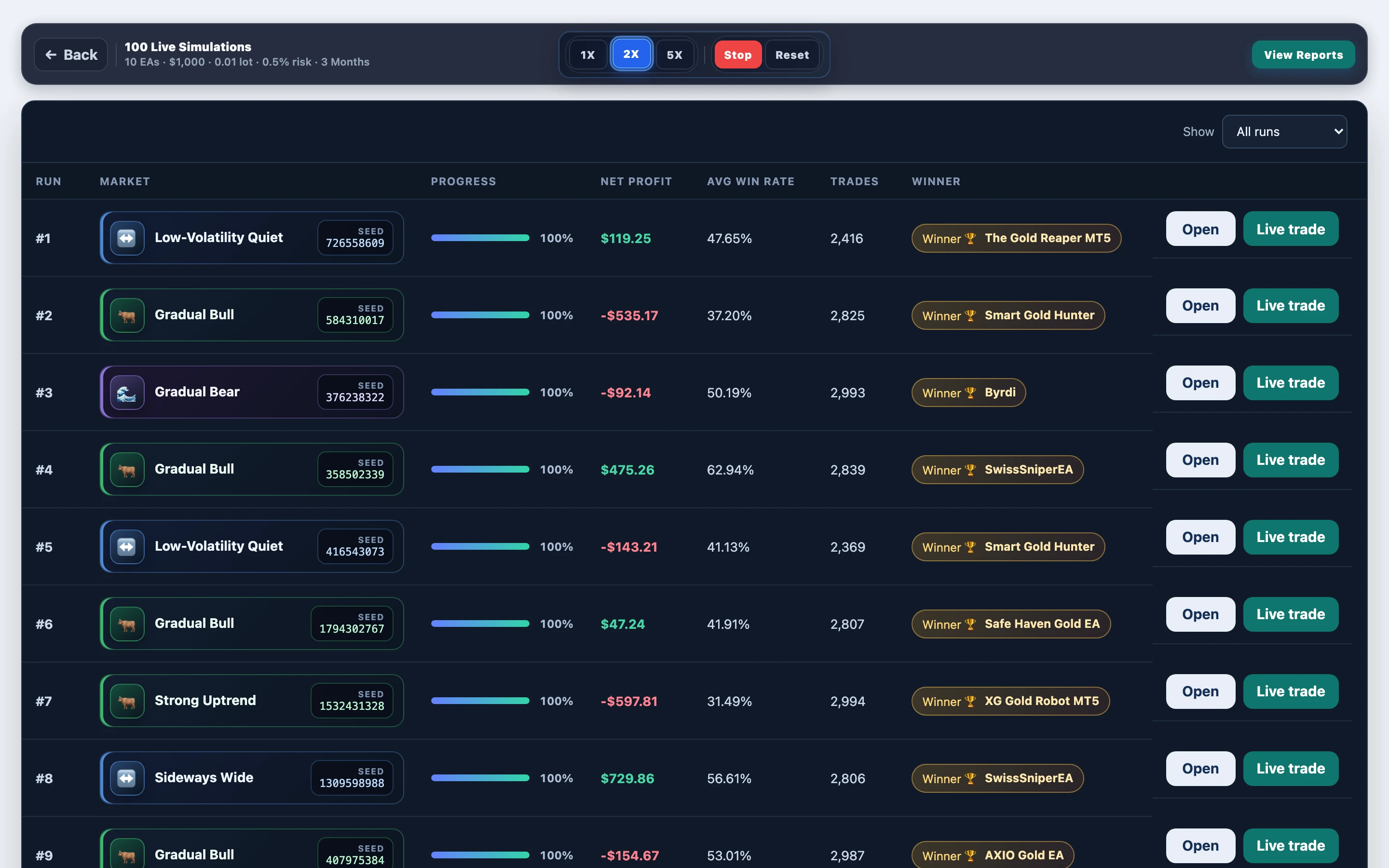Stop the running simulations
This screenshot has height=868, width=1389.
point(737,54)
